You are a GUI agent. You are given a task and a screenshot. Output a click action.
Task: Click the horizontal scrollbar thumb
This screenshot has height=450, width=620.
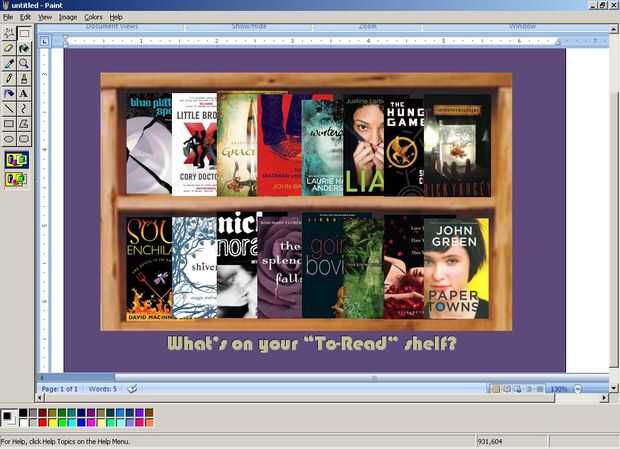[x=299, y=398]
